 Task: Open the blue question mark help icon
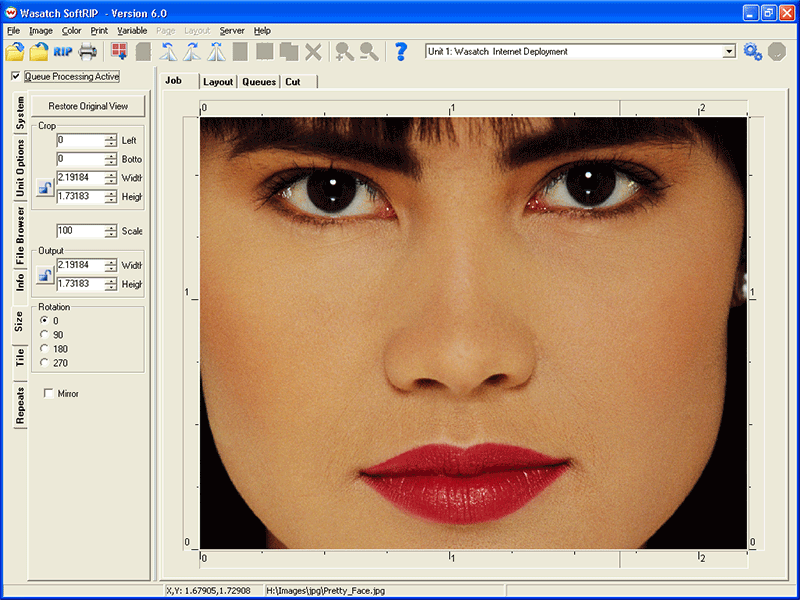(x=401, y=51)
